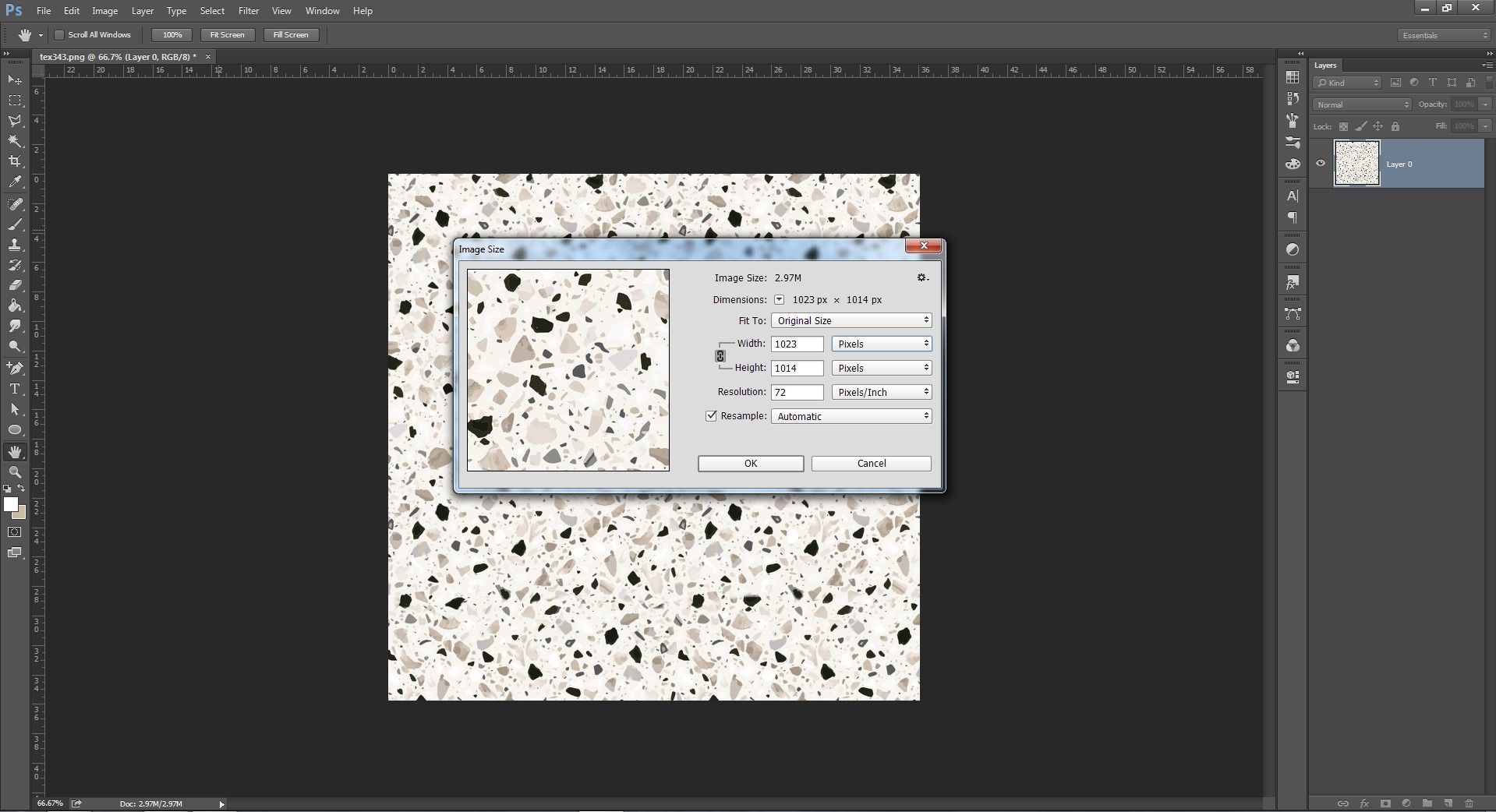Screen dimensions: 1496x812
Task: Open the Character panel icon
Action: point(1293,196)
